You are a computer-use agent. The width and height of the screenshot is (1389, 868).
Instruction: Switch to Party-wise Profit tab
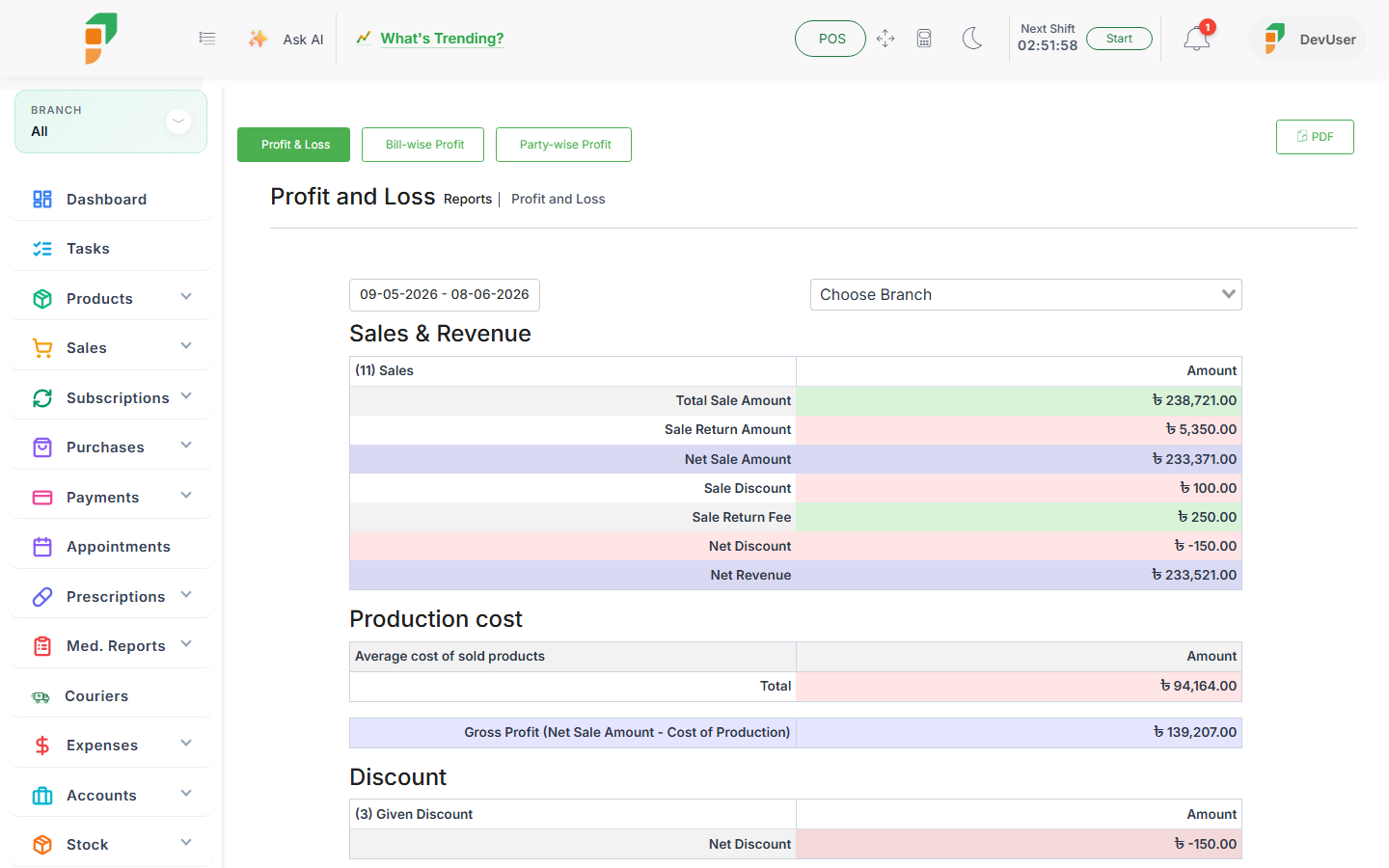[564, 145]
